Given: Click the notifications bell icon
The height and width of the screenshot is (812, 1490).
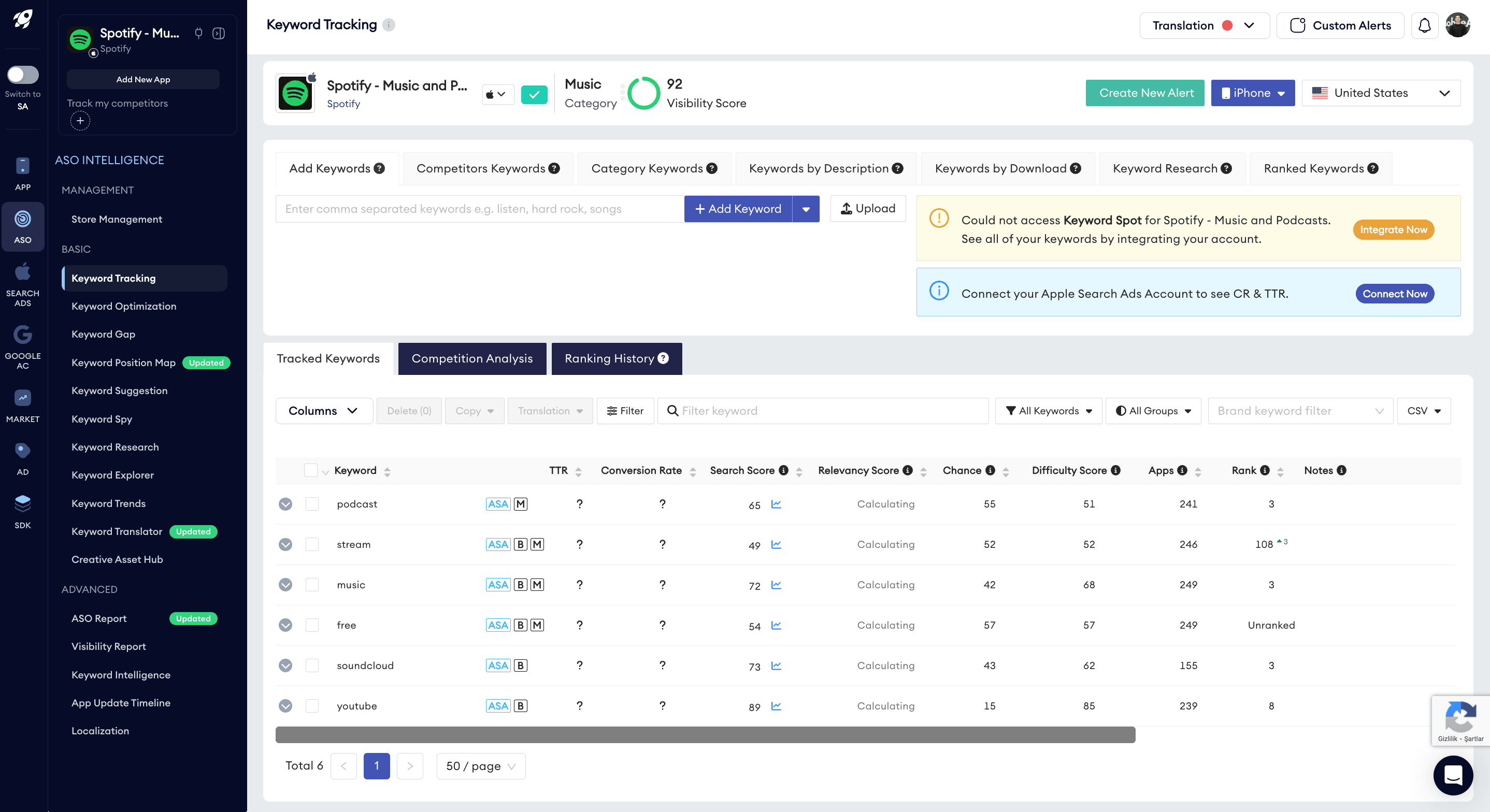Looking at the screenshot, I should (x=1425, y=25).
